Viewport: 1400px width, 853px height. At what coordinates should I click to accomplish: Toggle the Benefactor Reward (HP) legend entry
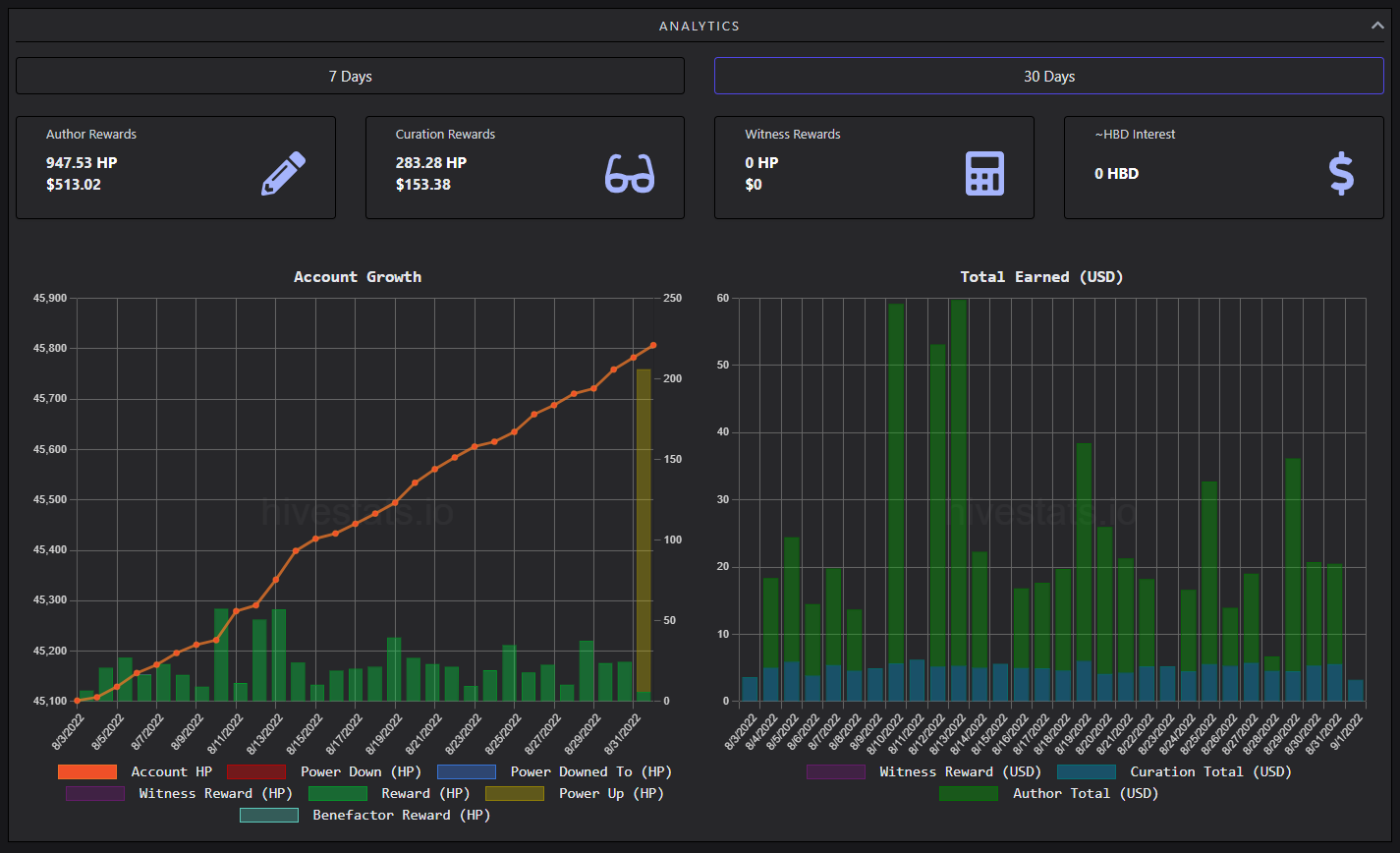pyautogui.click(x=364, y=815)
